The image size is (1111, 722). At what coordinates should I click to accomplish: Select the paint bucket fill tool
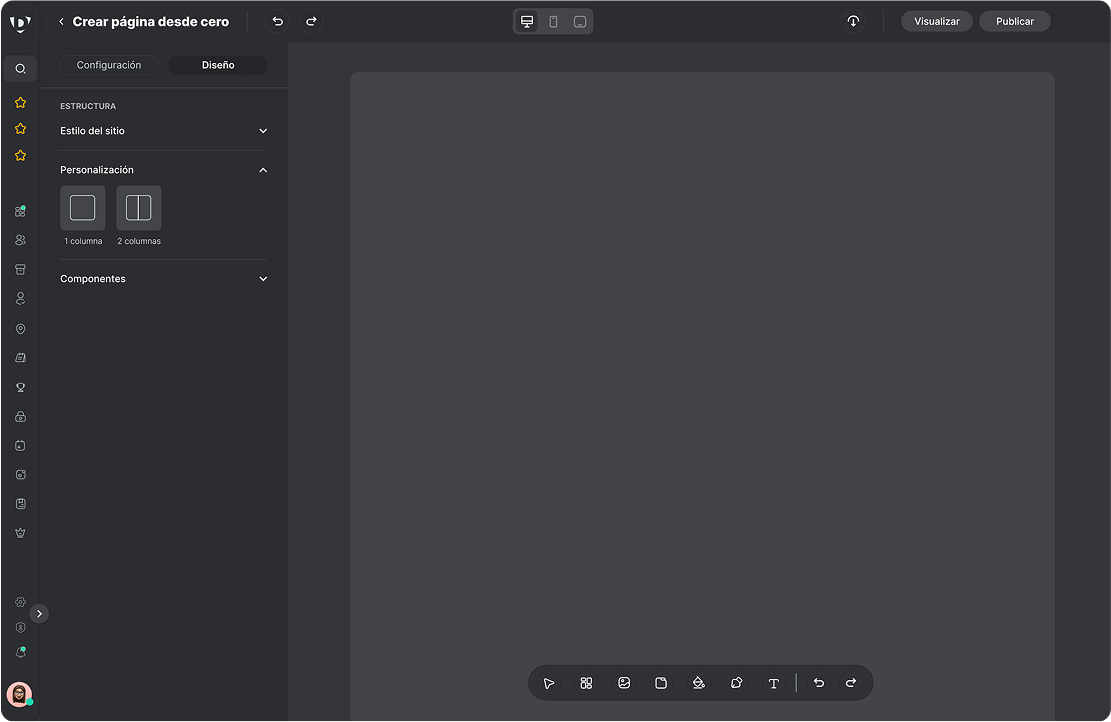pyautogui.click(x=699, y=683)
